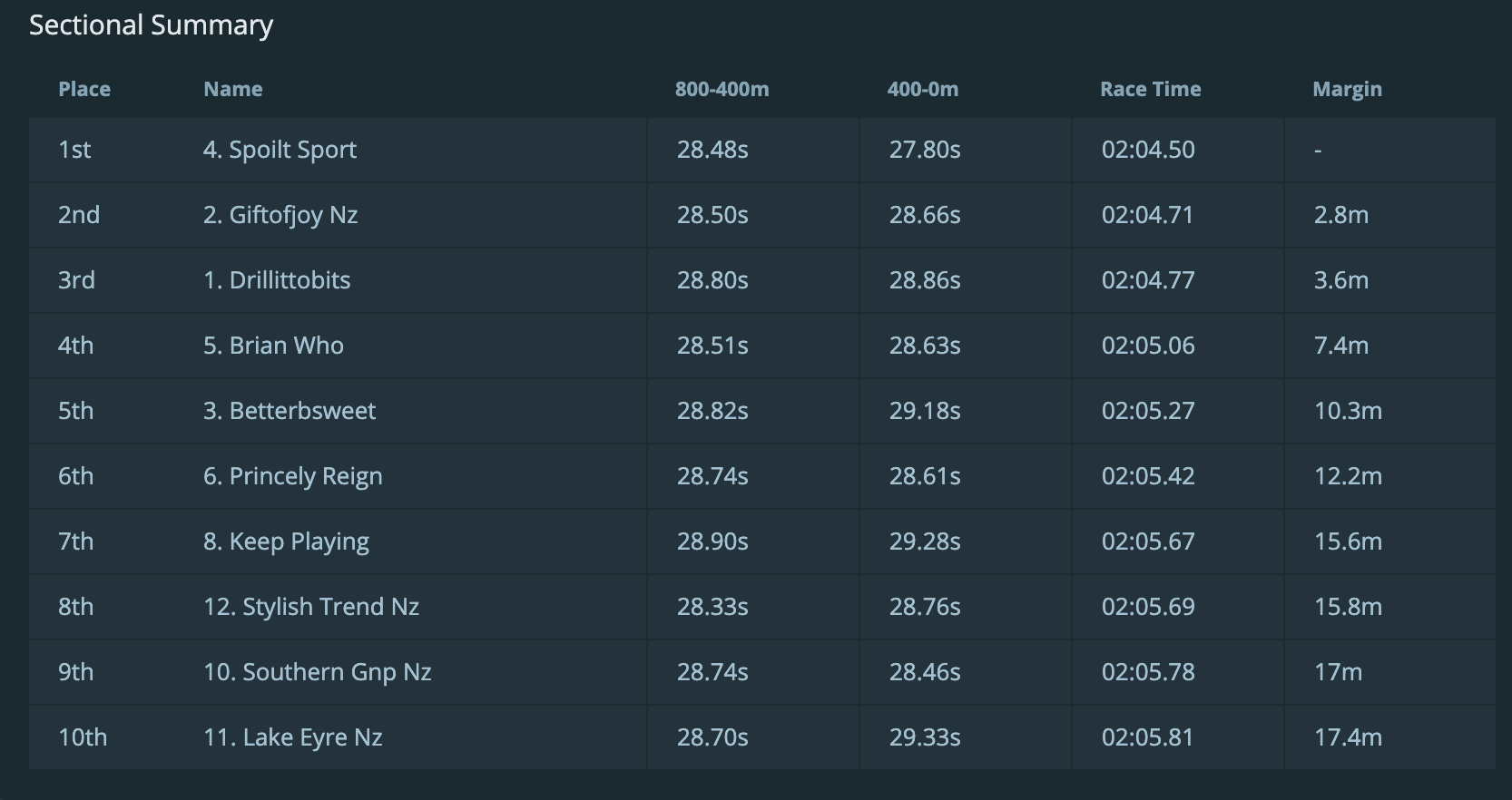This screenshot has height=800, width=1512.
Task: Click the Sectional Summary heading
Action: (x=151, y=25)
